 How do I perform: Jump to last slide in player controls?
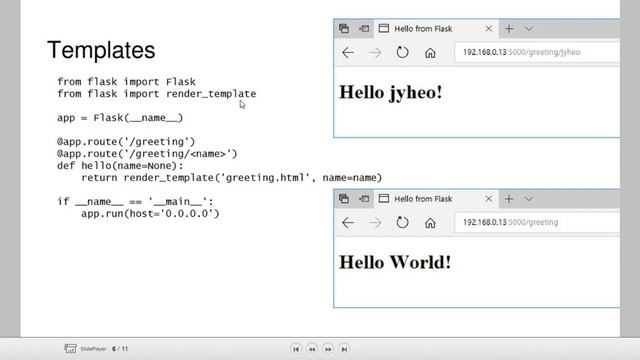(x=344, y=349)
